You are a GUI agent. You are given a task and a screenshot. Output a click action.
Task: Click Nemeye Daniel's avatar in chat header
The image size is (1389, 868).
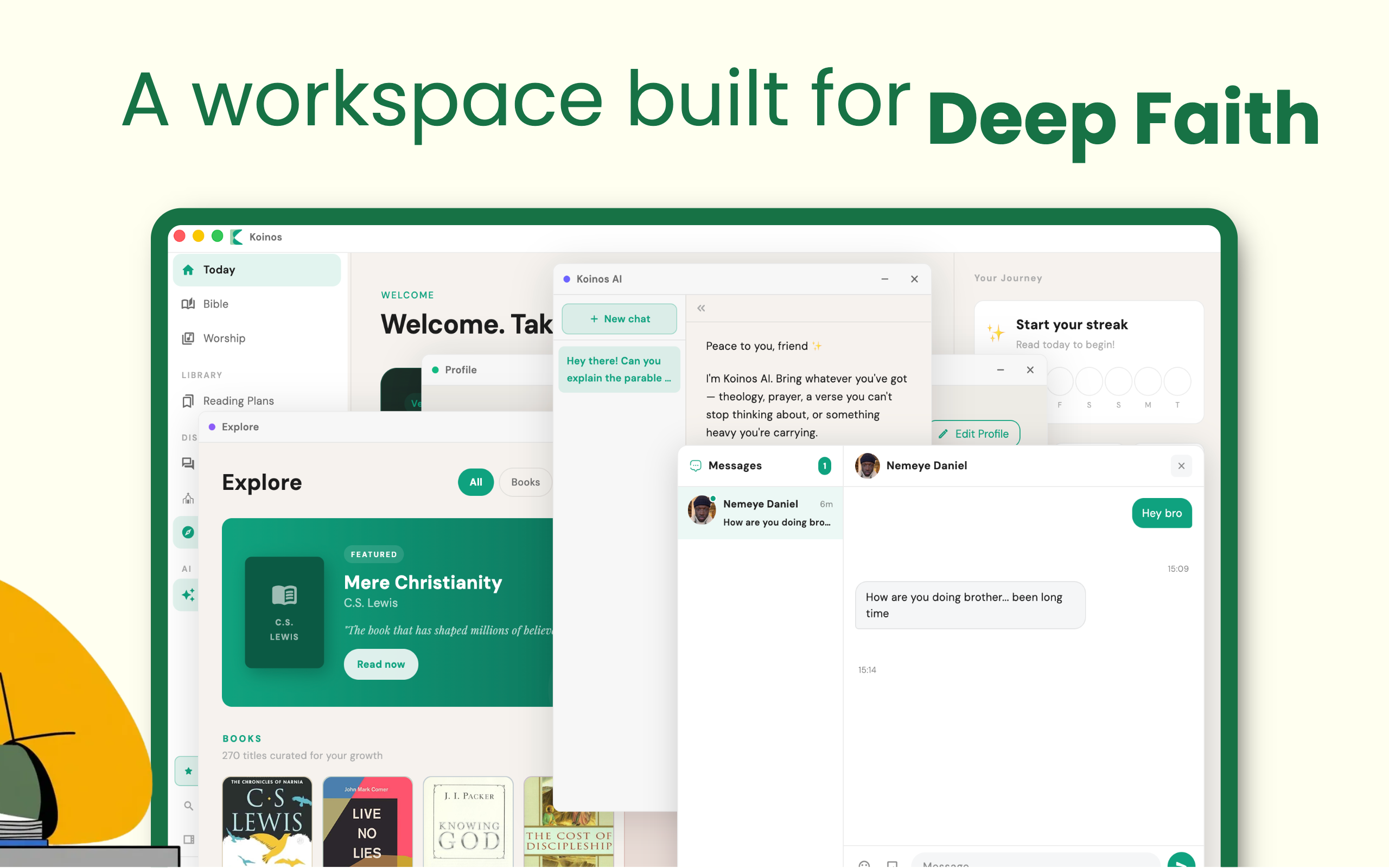click(867, 465)
